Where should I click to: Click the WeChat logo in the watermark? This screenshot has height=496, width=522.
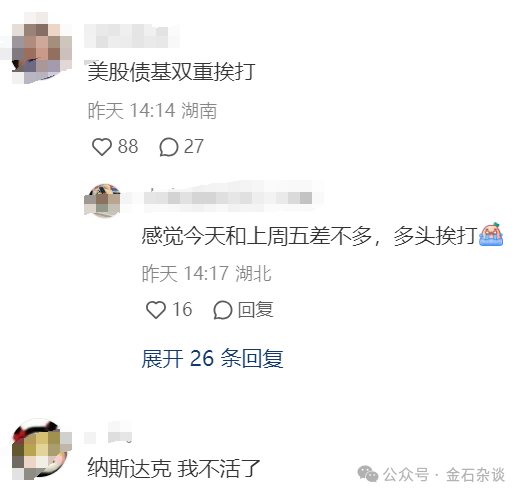tap(368, 474)
